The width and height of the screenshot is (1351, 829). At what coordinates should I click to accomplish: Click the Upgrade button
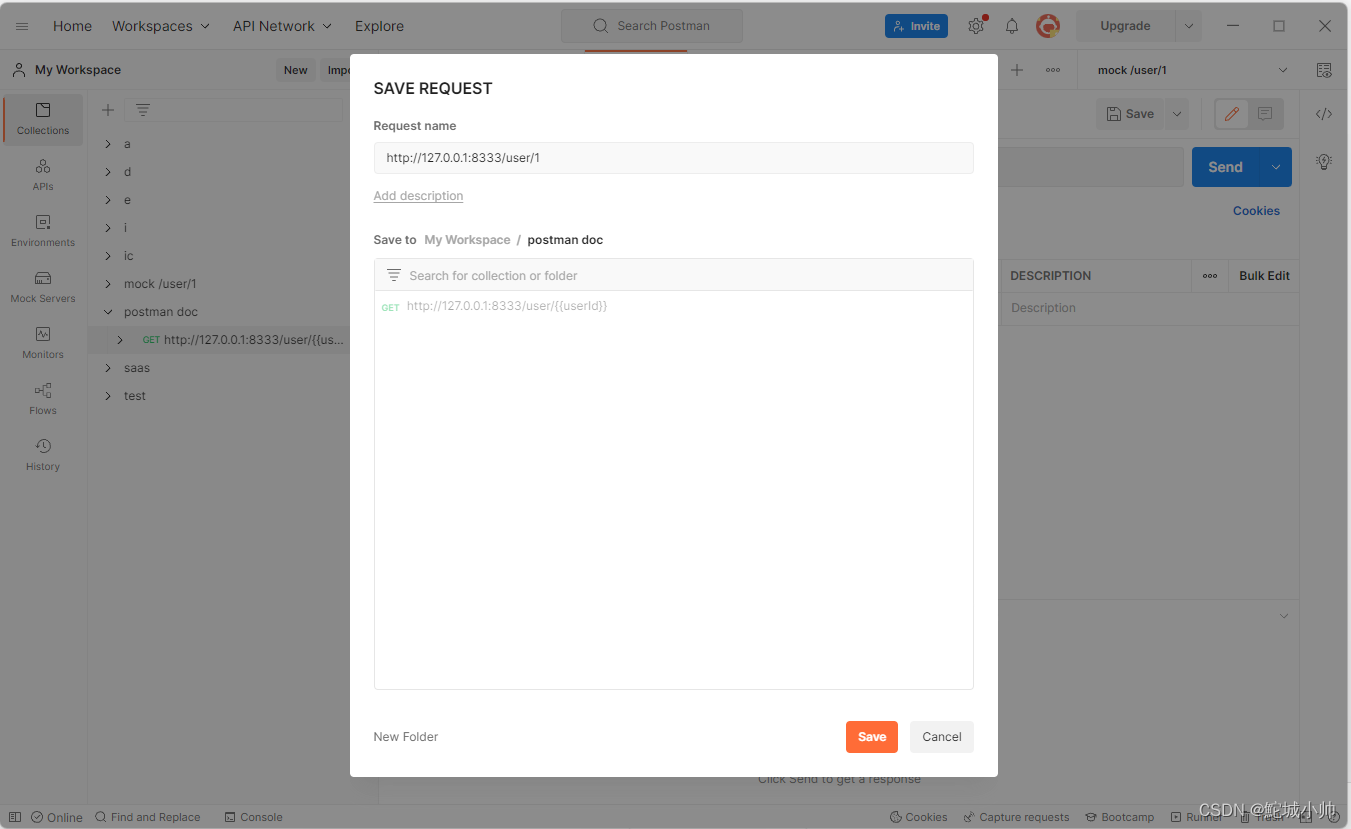tap(1126, 26)
